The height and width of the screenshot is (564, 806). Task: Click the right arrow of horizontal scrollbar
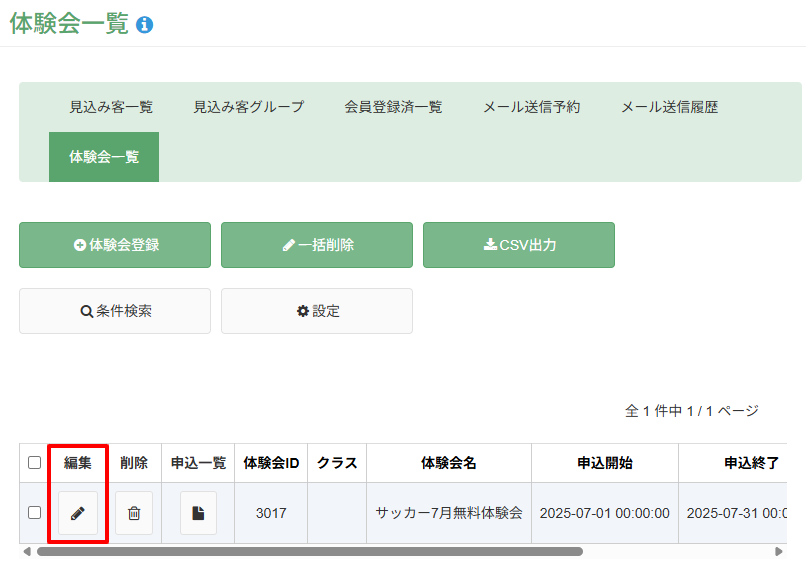coord(779,552)
